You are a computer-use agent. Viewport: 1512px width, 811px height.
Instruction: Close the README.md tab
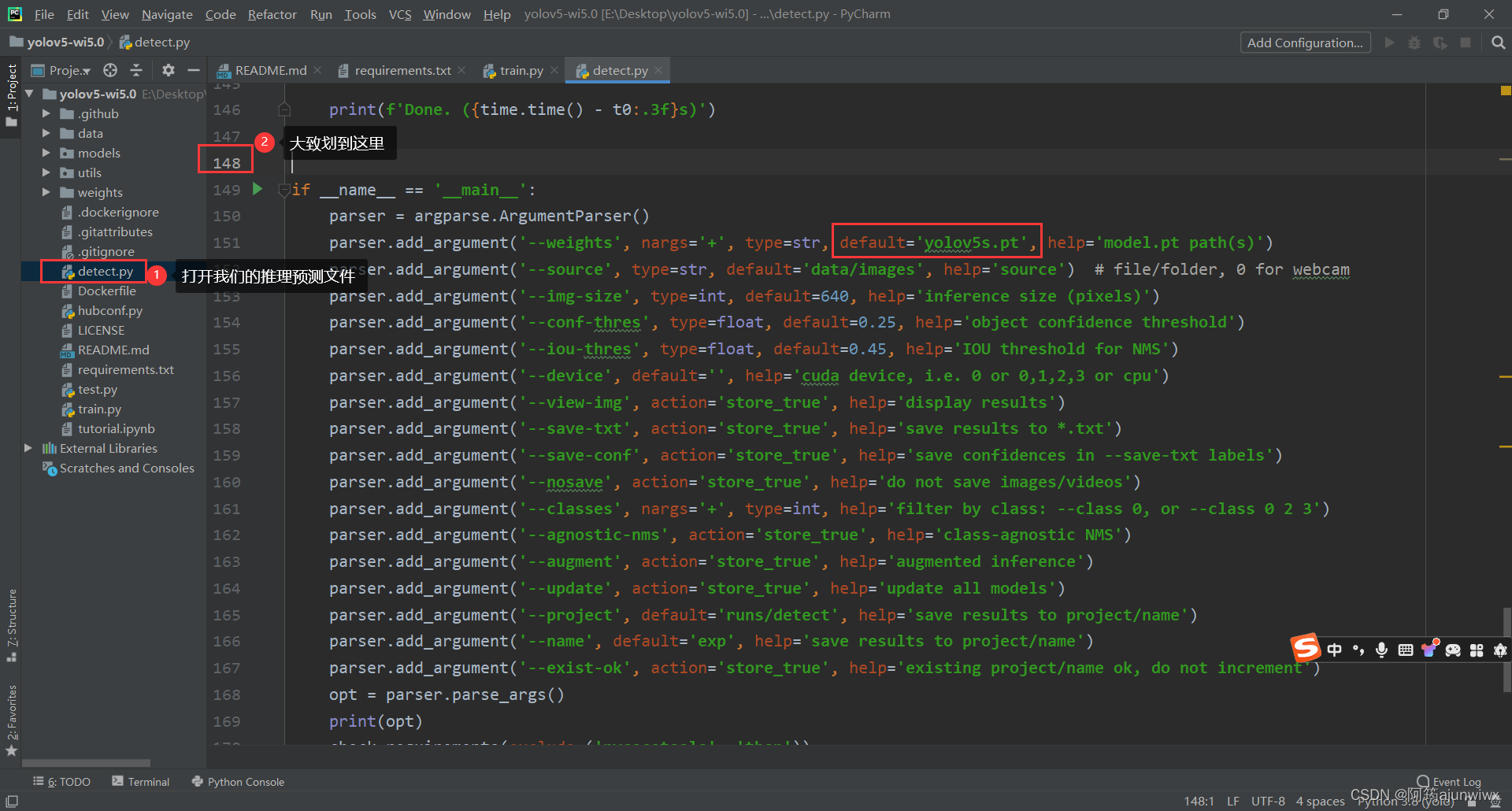coord(317,70)
